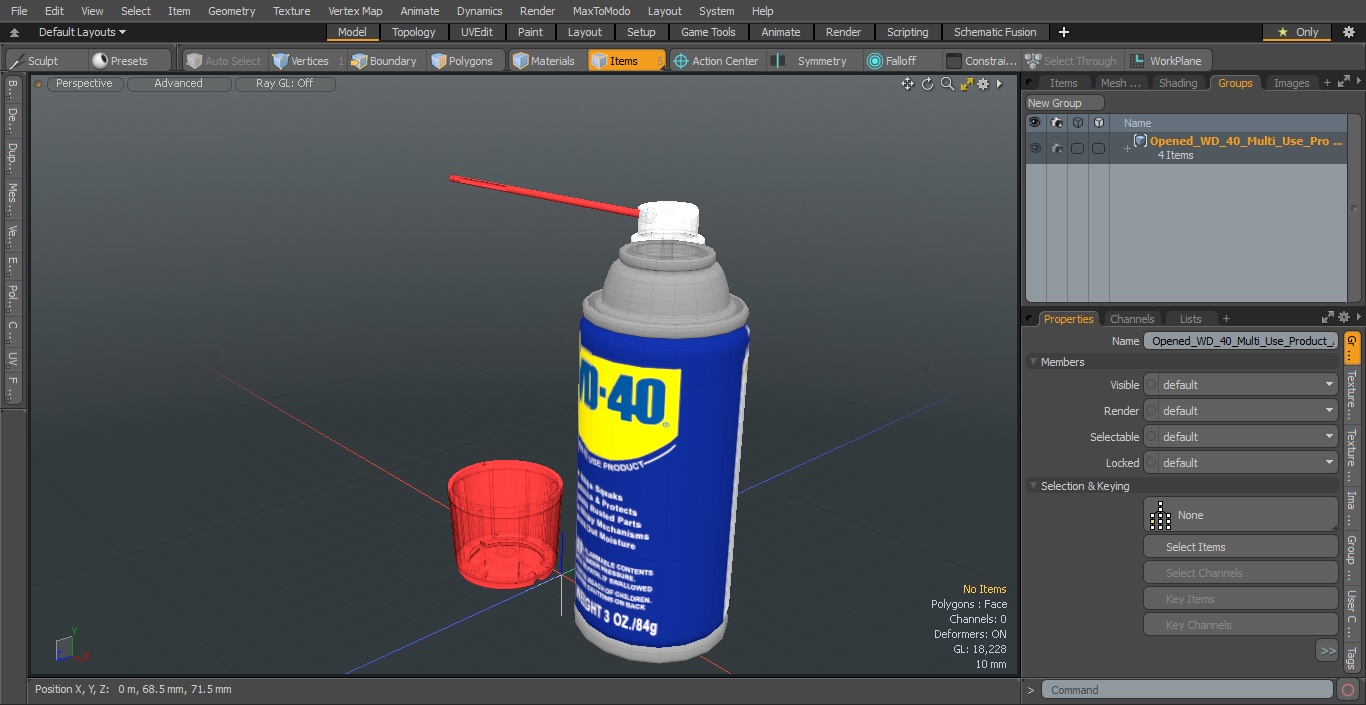Expand the Properties panel to full size
The width and height of the screenshot is (1366, 705).
1328,318
